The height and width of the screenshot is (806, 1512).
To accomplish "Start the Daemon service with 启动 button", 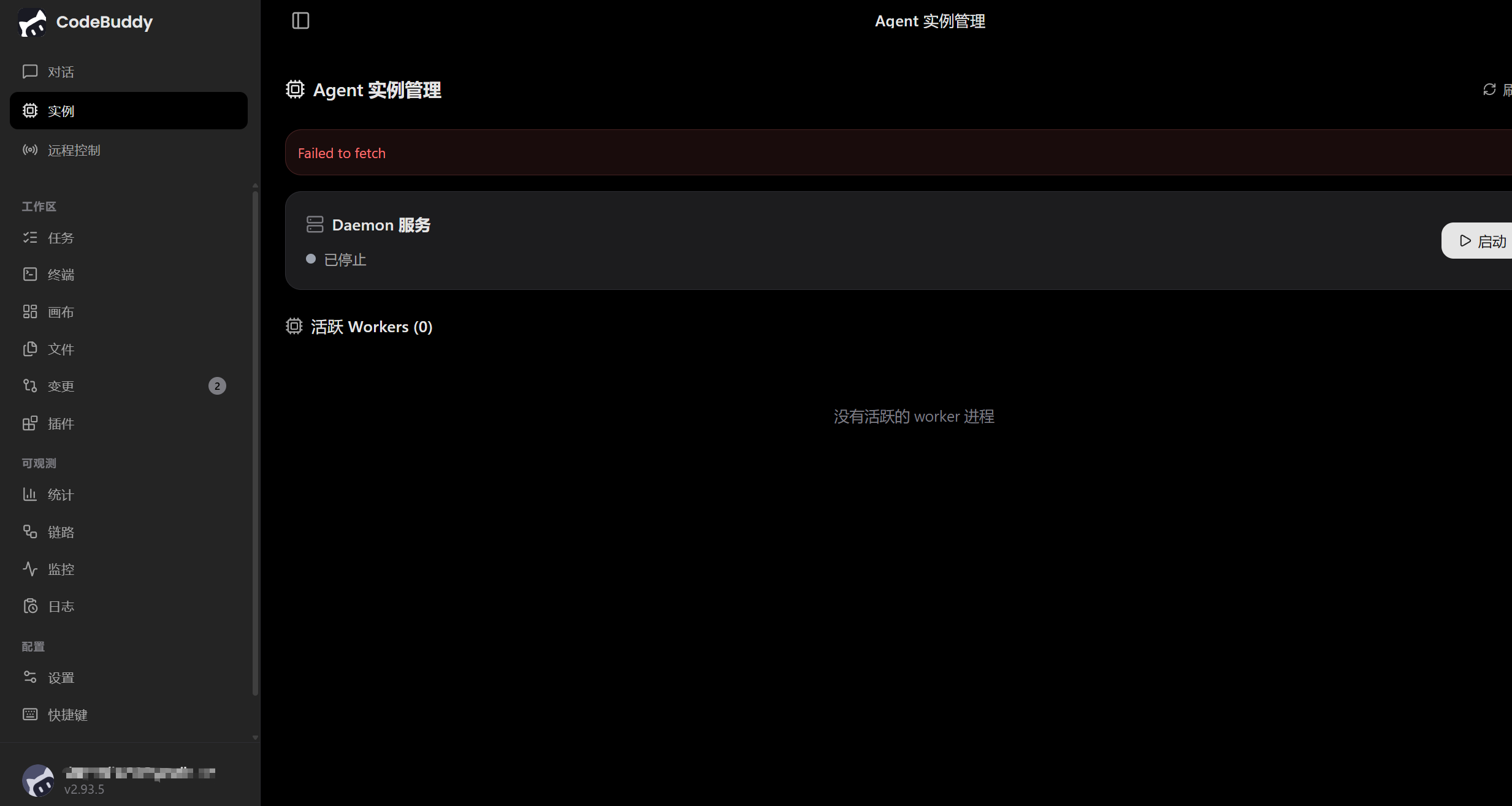I will 1478,241.
